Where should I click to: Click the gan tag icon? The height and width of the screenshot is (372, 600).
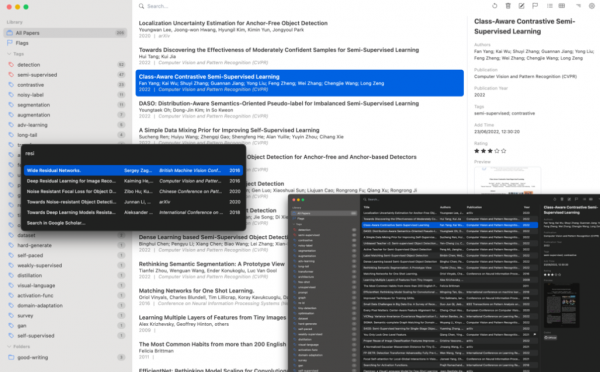[11, 326]
